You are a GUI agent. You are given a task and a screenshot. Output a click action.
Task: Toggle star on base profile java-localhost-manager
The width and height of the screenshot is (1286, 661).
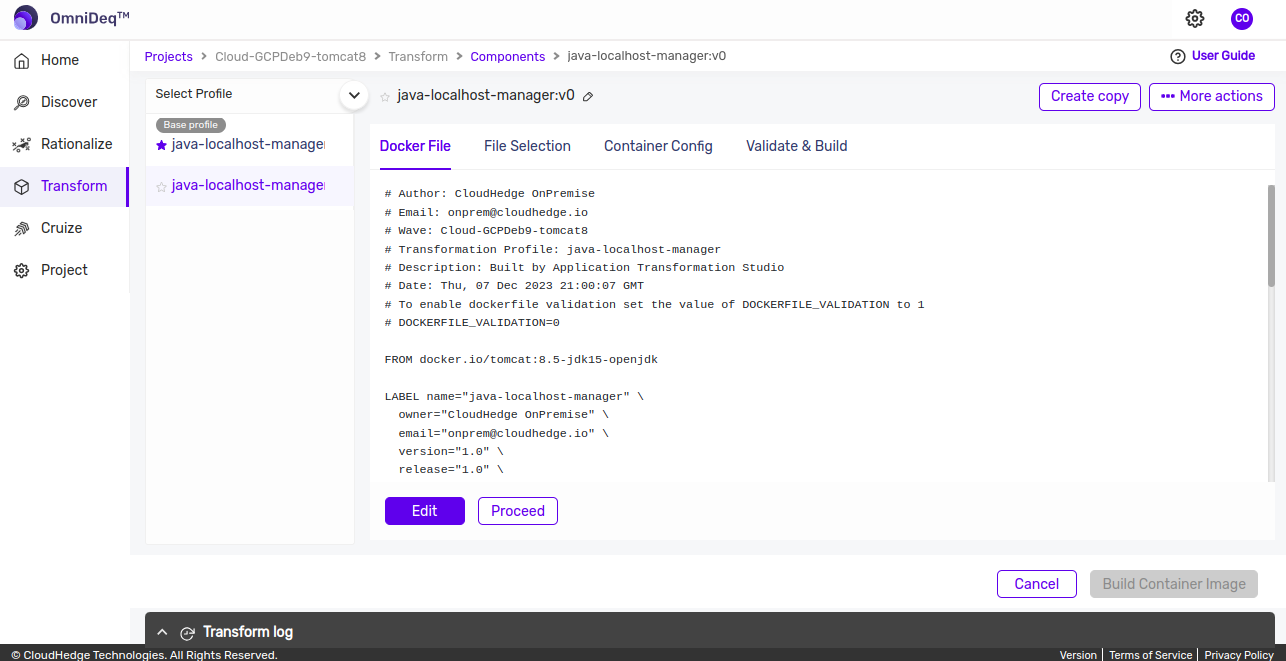162,145
